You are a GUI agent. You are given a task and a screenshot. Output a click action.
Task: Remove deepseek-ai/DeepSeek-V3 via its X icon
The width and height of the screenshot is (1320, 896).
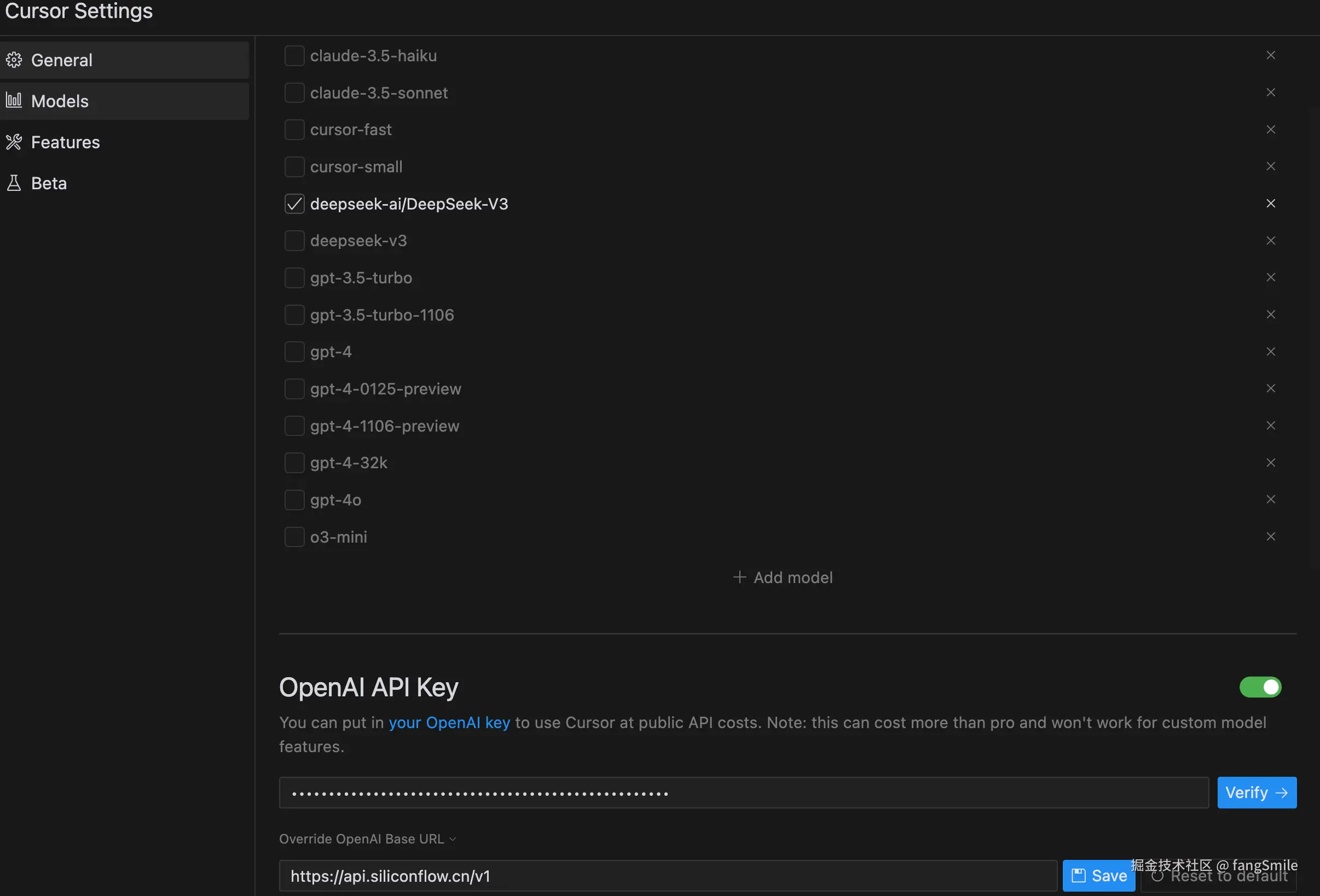[1271, 203]
